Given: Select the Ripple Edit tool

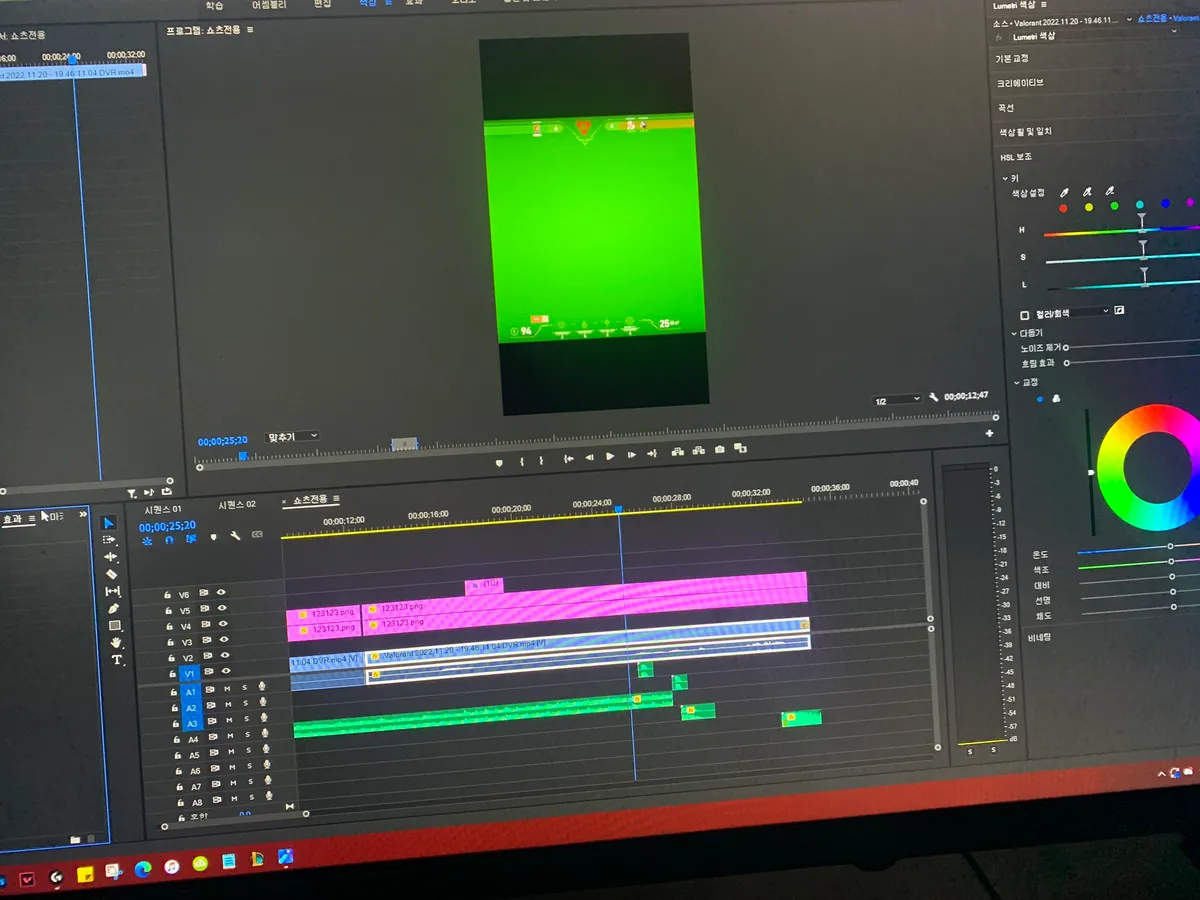Looking at the screenshot, I should [x=111, y=557].
